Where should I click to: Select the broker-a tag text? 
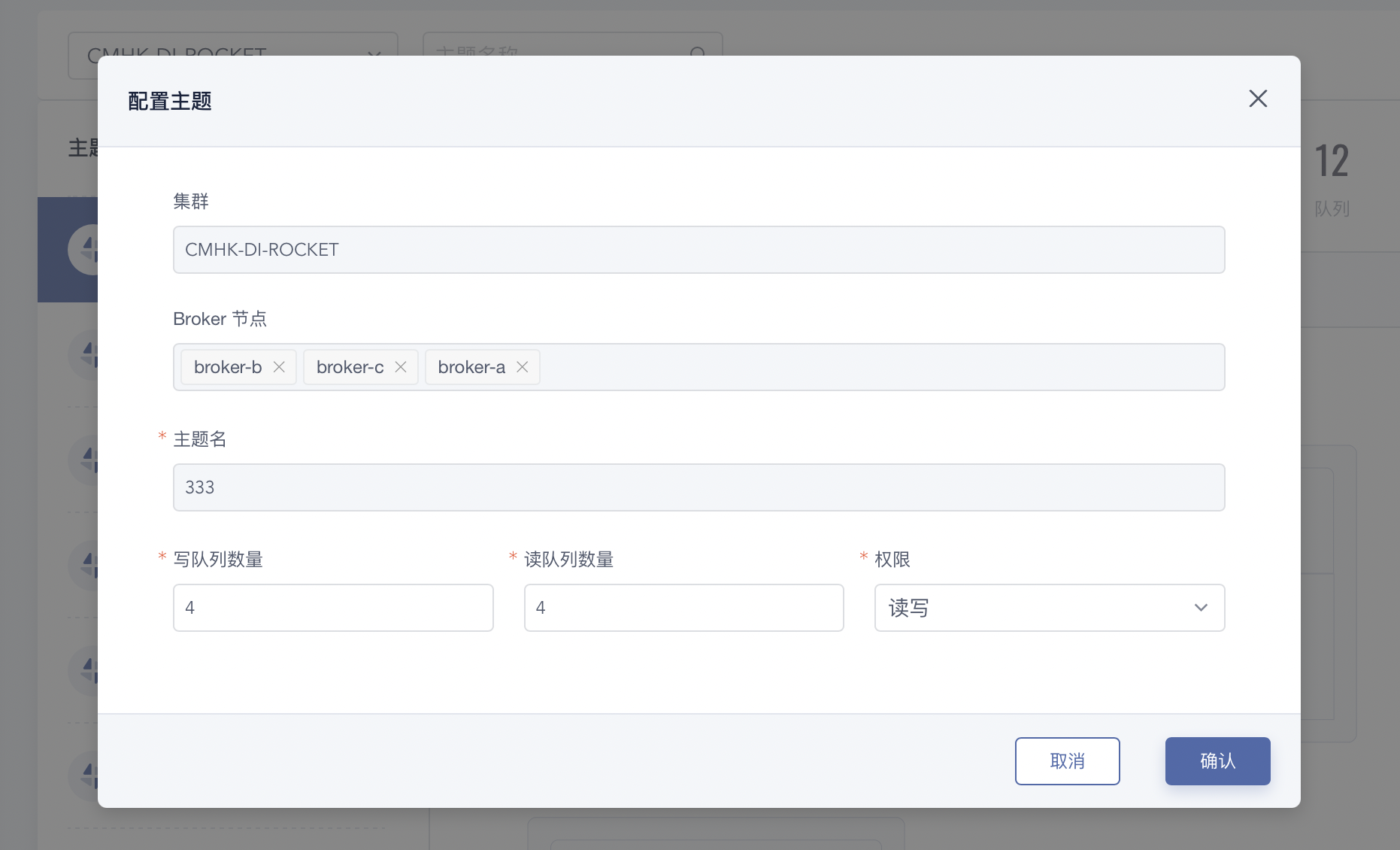[x=471, y=367]
